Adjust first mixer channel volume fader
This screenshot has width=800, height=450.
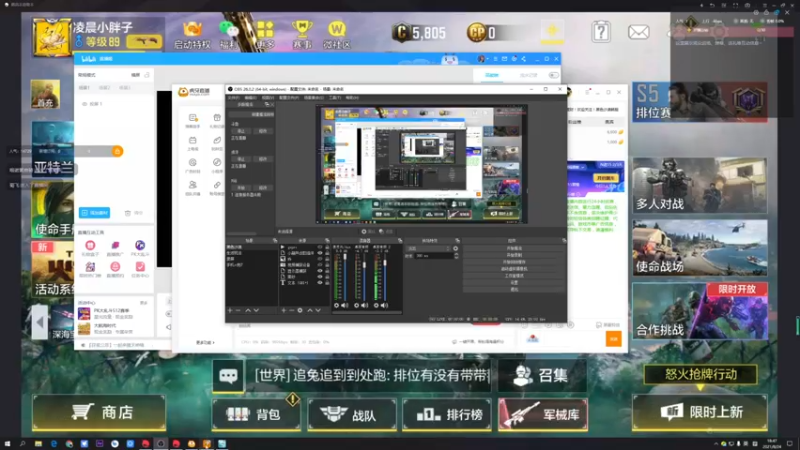point(345,258)
